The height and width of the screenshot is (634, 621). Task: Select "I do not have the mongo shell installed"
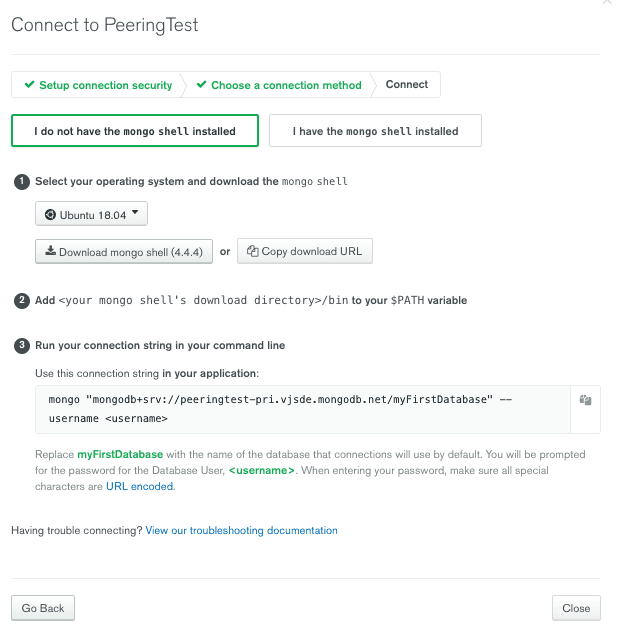135,131
